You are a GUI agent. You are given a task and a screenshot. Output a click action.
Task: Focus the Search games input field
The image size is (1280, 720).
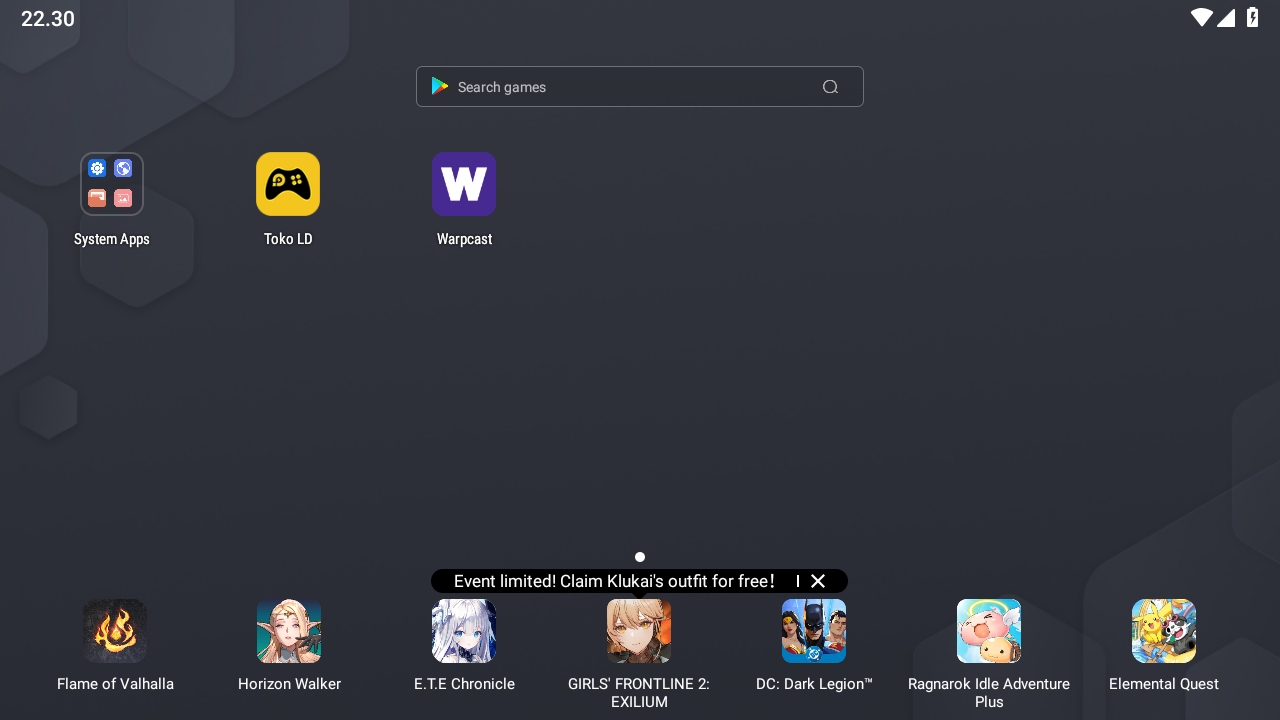click(640, 87)
